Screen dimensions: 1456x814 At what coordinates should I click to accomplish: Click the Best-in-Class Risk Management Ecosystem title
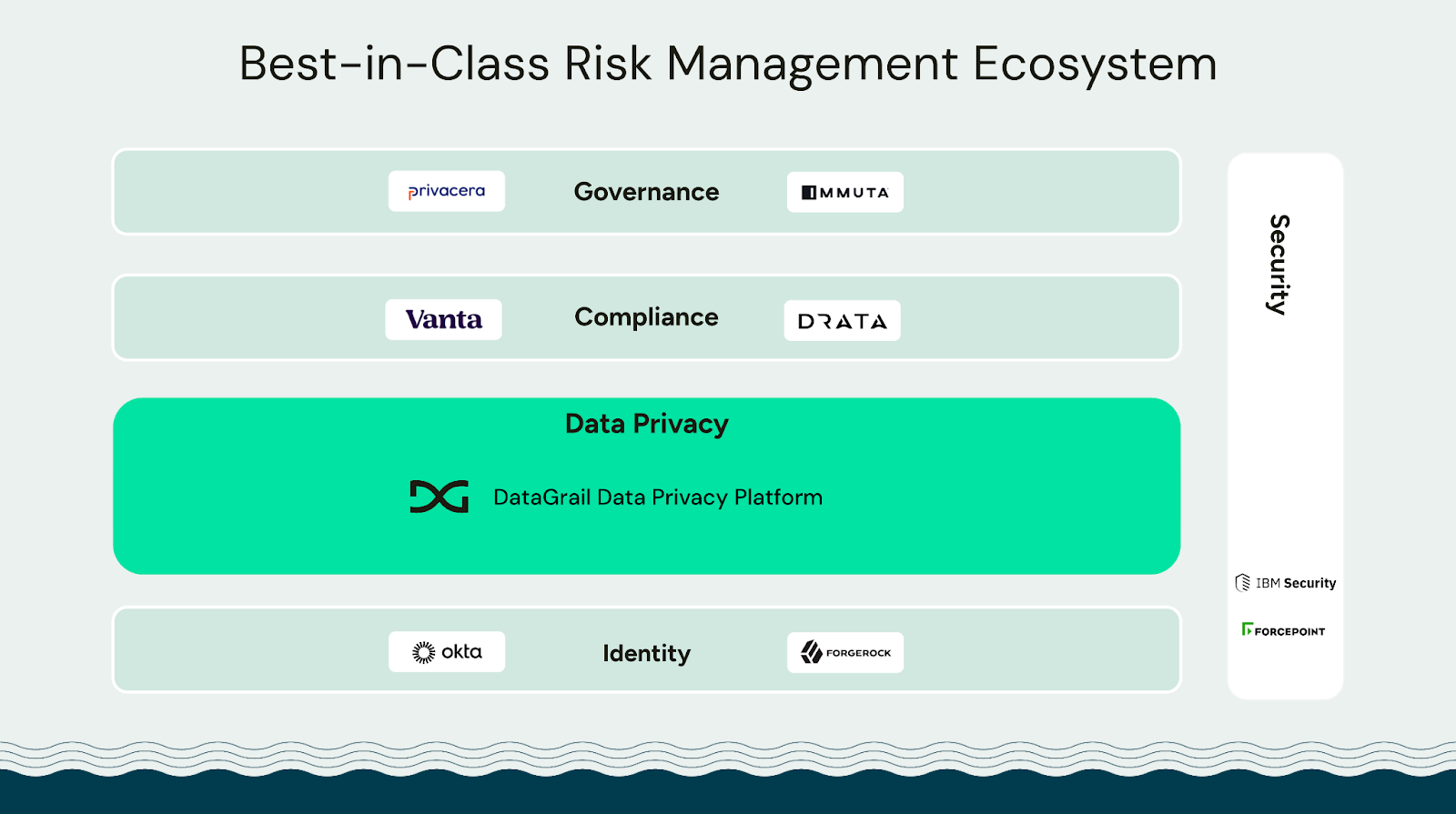coord(728,64)
